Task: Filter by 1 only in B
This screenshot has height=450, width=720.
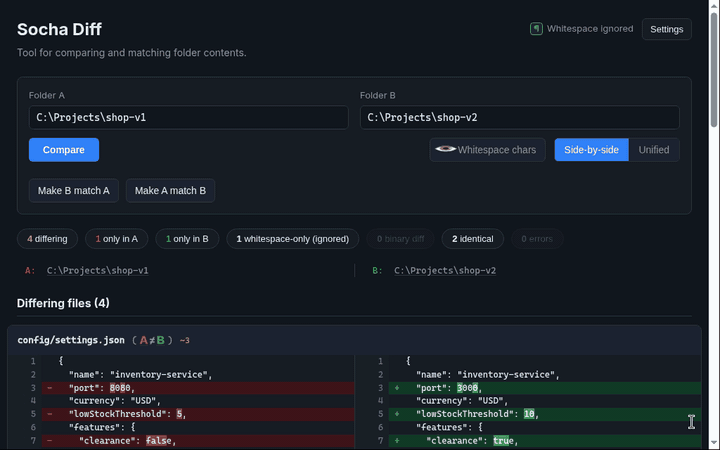Action: pos(187,239)
